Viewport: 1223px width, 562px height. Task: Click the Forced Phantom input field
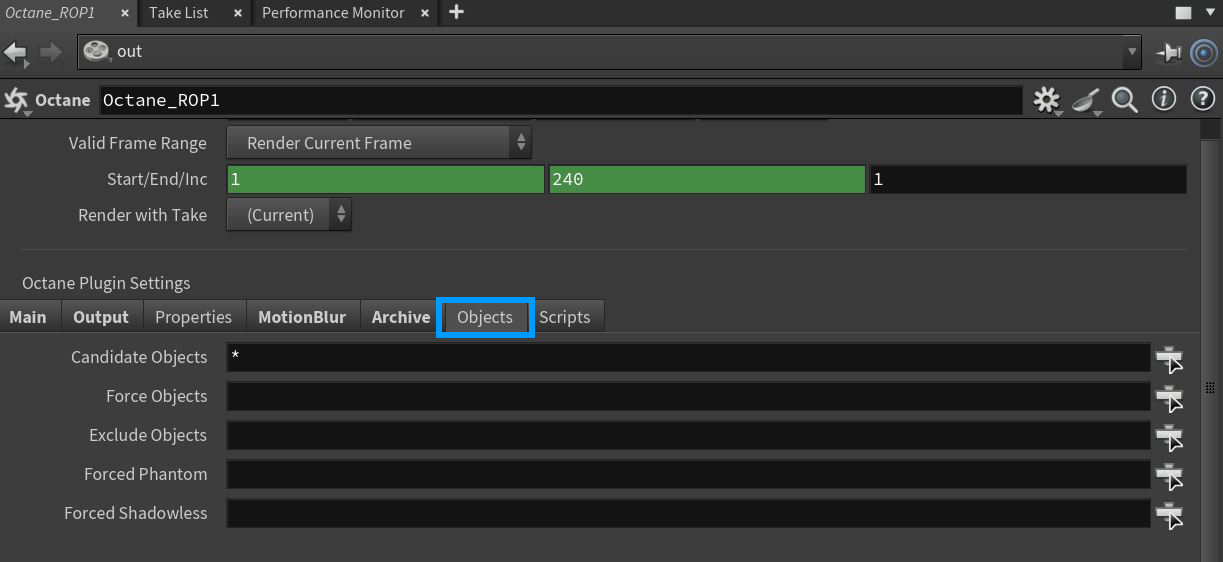click(x=689, y=475)
